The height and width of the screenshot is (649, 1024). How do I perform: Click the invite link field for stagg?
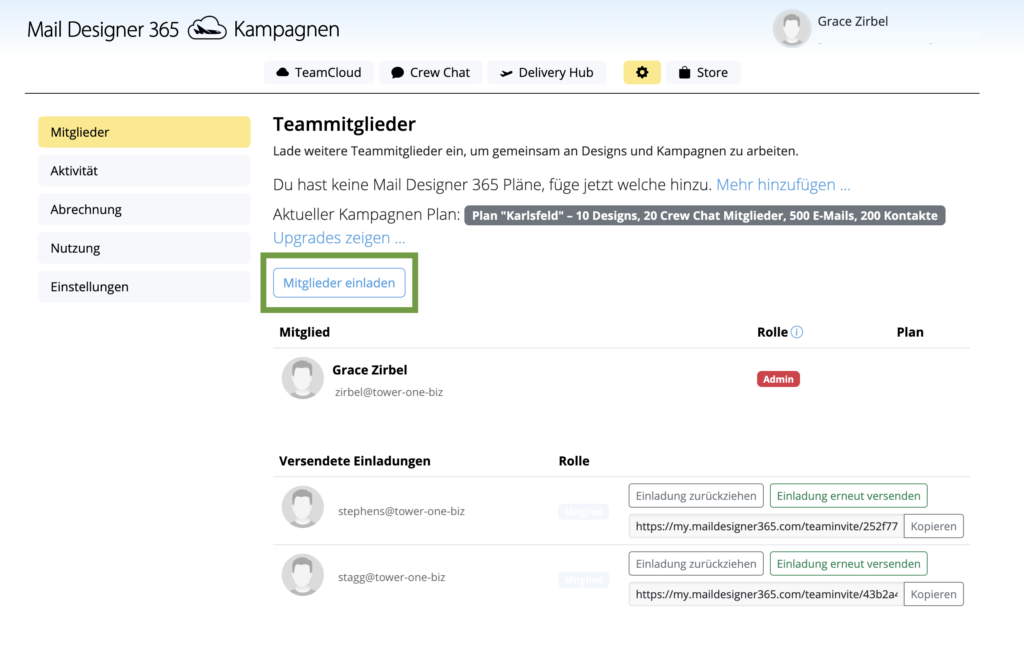pyautogui.click(x=766, y=594)
